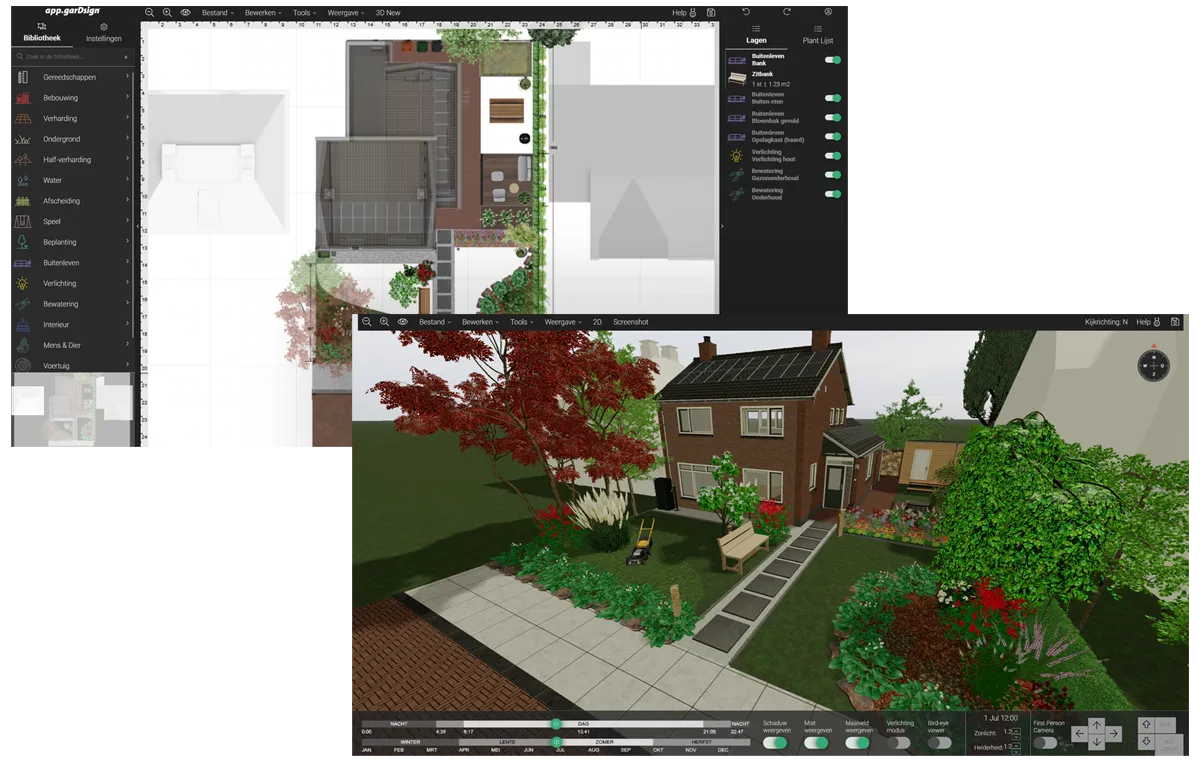Zoom in in the 2D plan window
The width and height of the screenshot is (1200, 762).
167,13
